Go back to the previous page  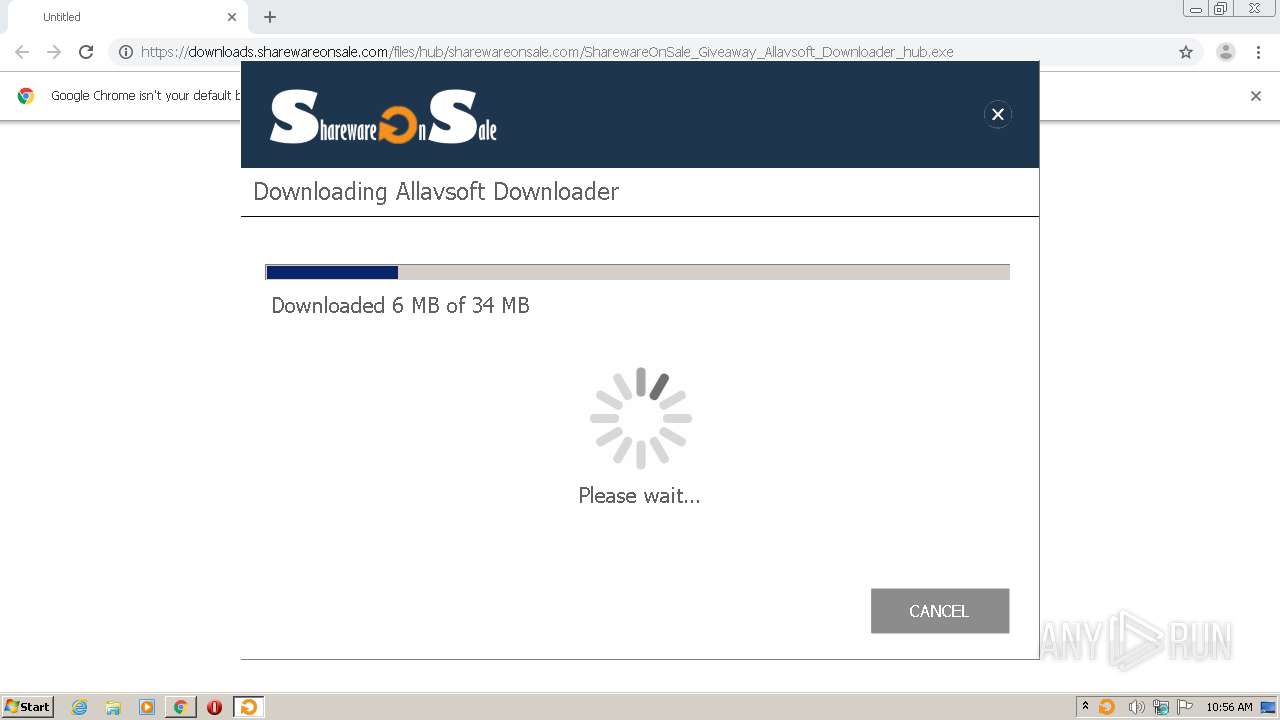click(22, 52)
